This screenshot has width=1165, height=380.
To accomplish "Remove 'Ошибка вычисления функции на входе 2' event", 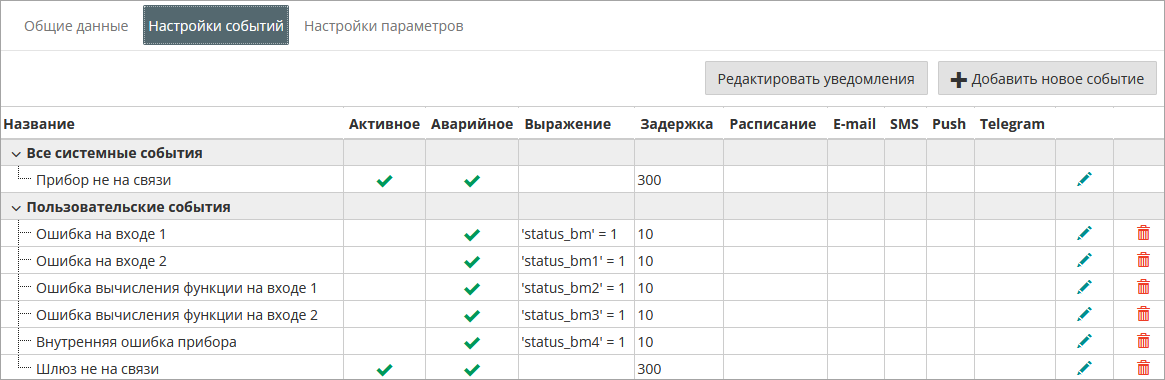I will pyautogui.click(x=1143, y=314).
